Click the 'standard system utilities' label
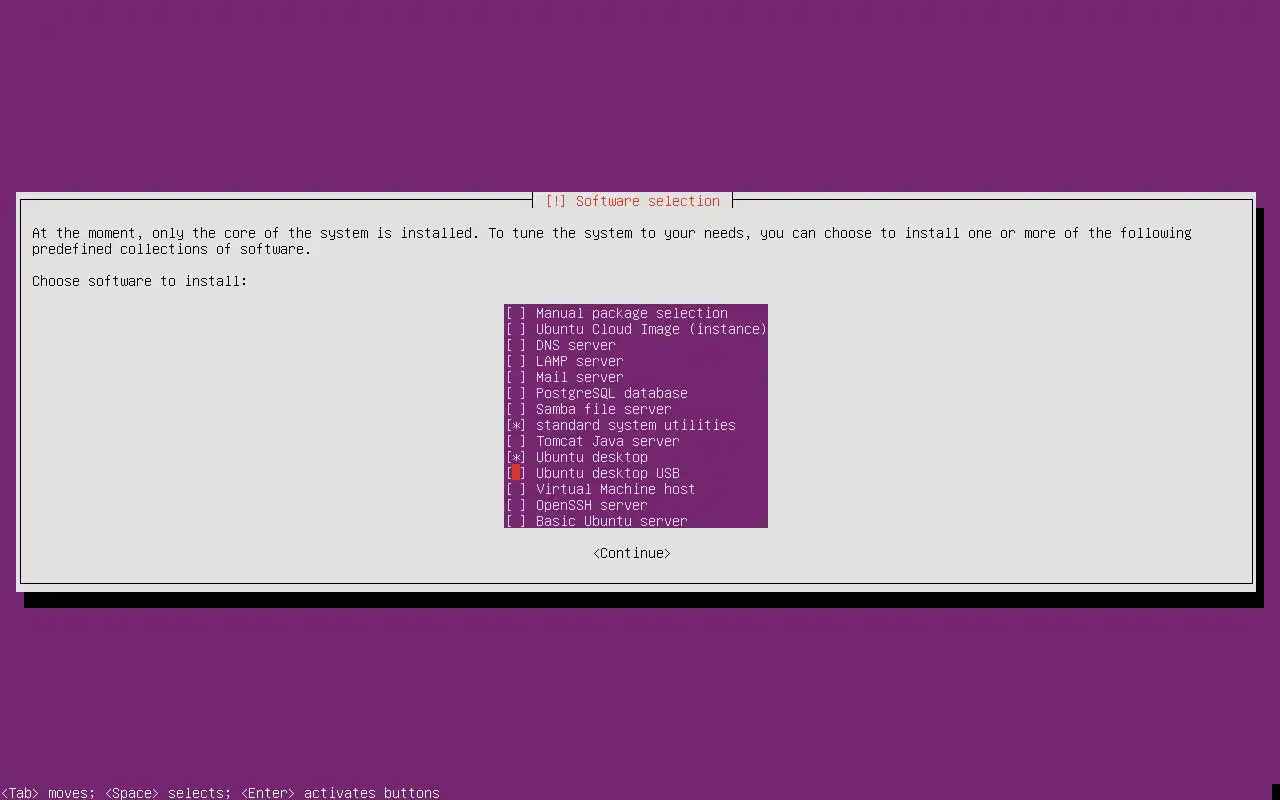1280x800 pixels. point(636,425)
